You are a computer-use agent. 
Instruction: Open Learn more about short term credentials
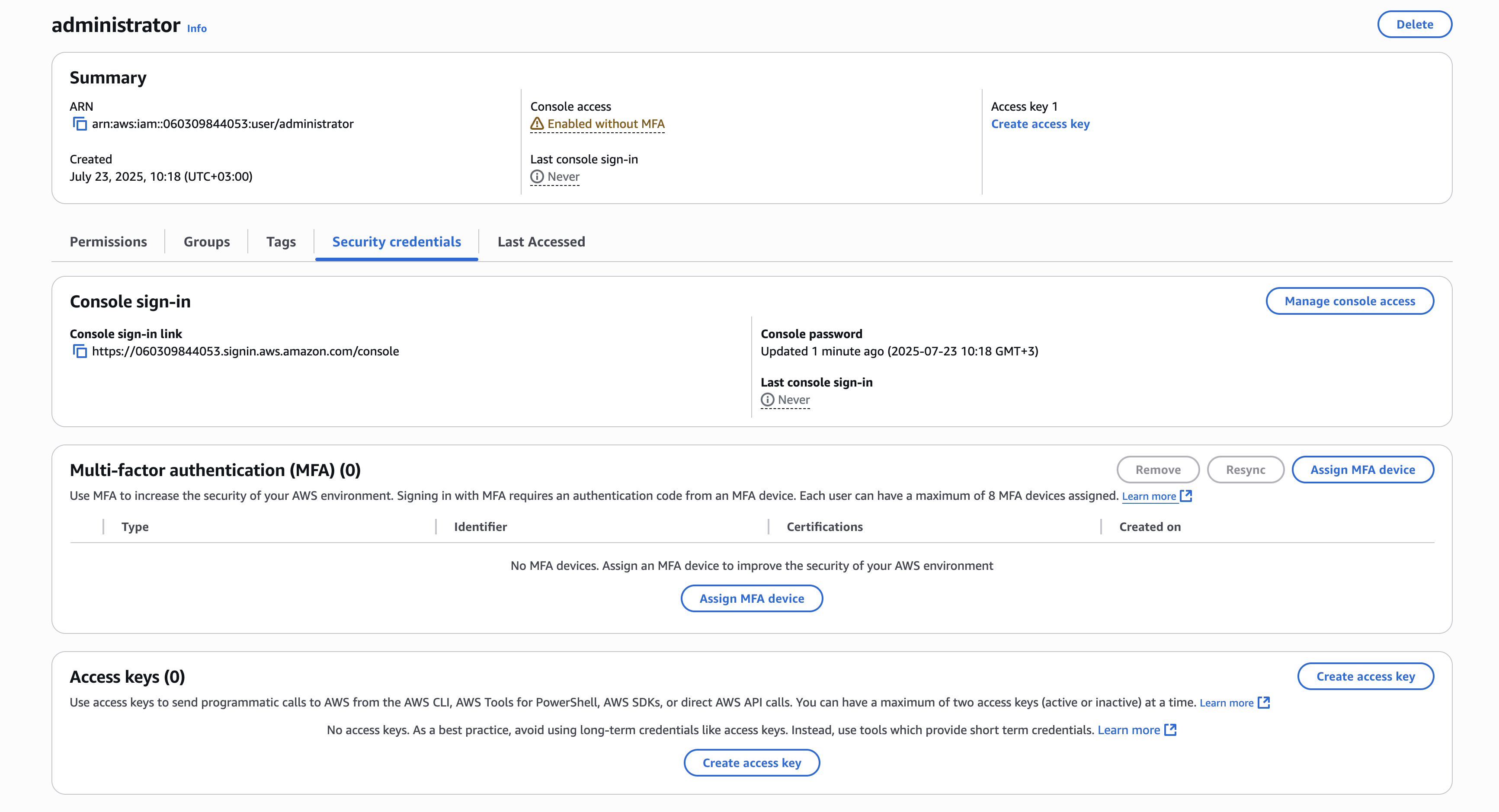tap(1128, 730)
